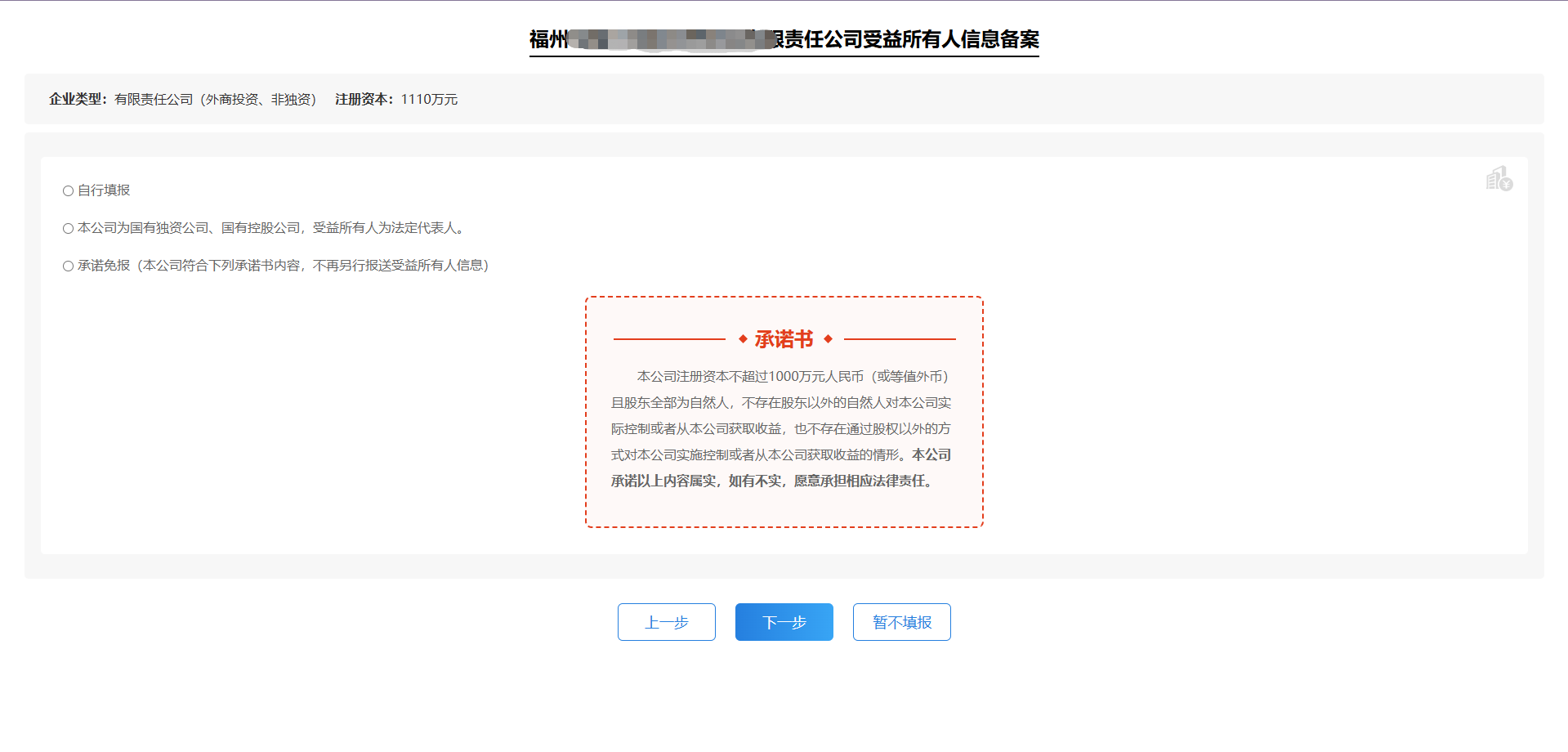The height and width of the screenshot is (752, 1568).
Task: Click the red line left of 承诺书
Action: [668, 338]
